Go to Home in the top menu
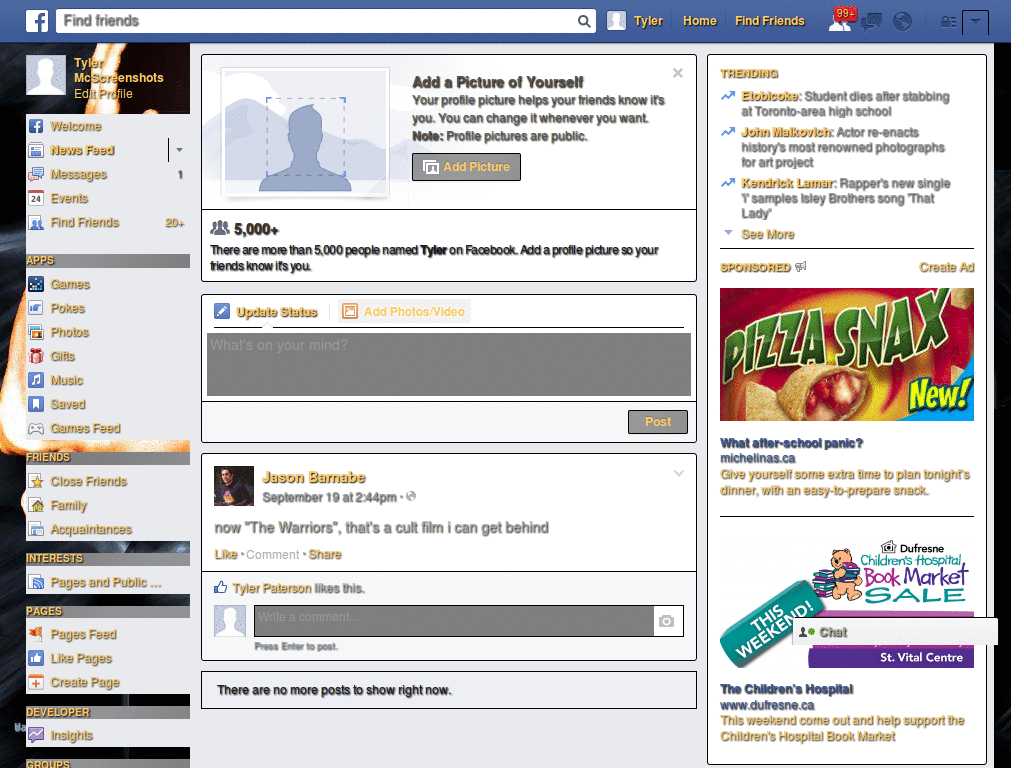Image resolution: width=1024 pixels, height=768 pixels. click(699, 20)
